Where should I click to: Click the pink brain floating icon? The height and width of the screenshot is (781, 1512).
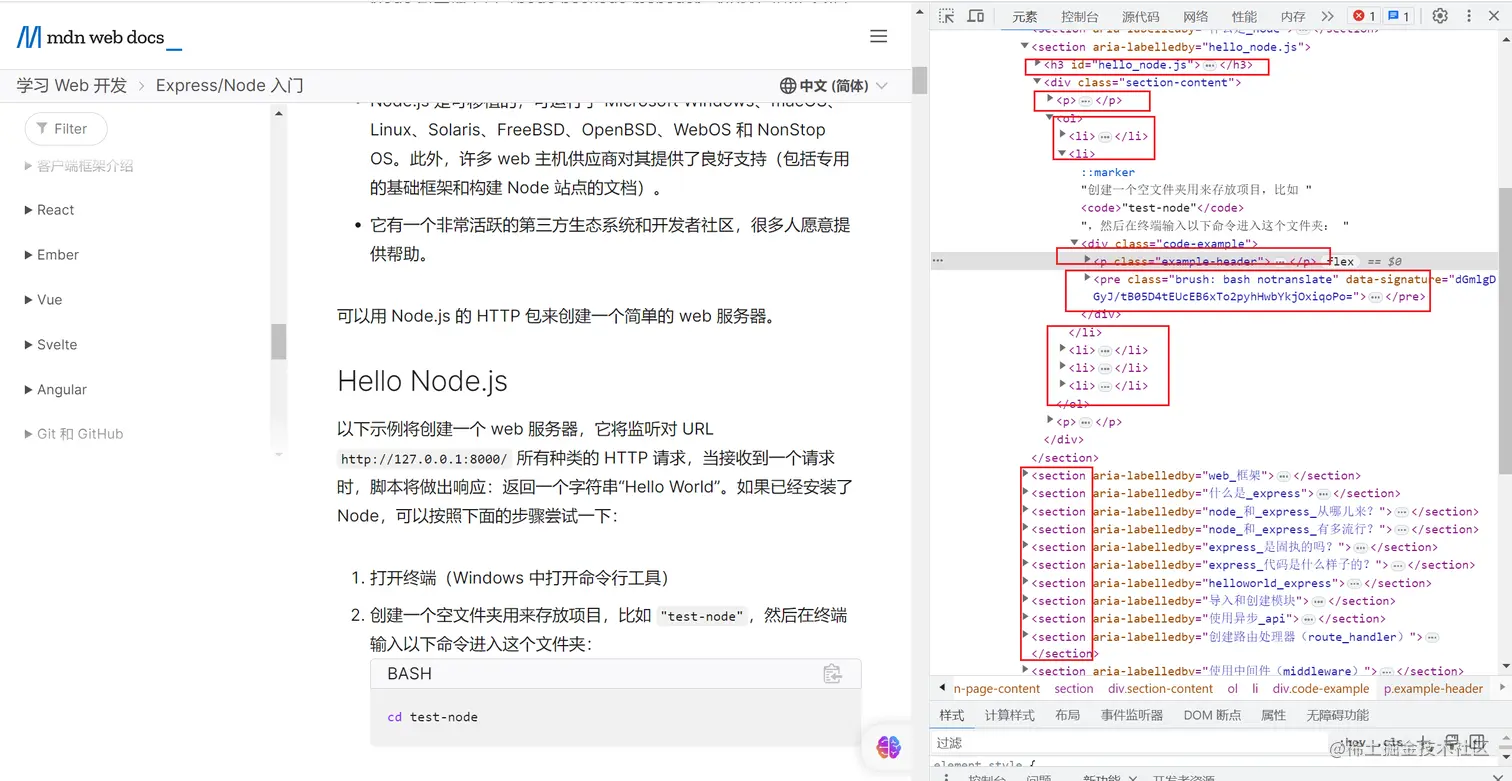pos(888,746)
